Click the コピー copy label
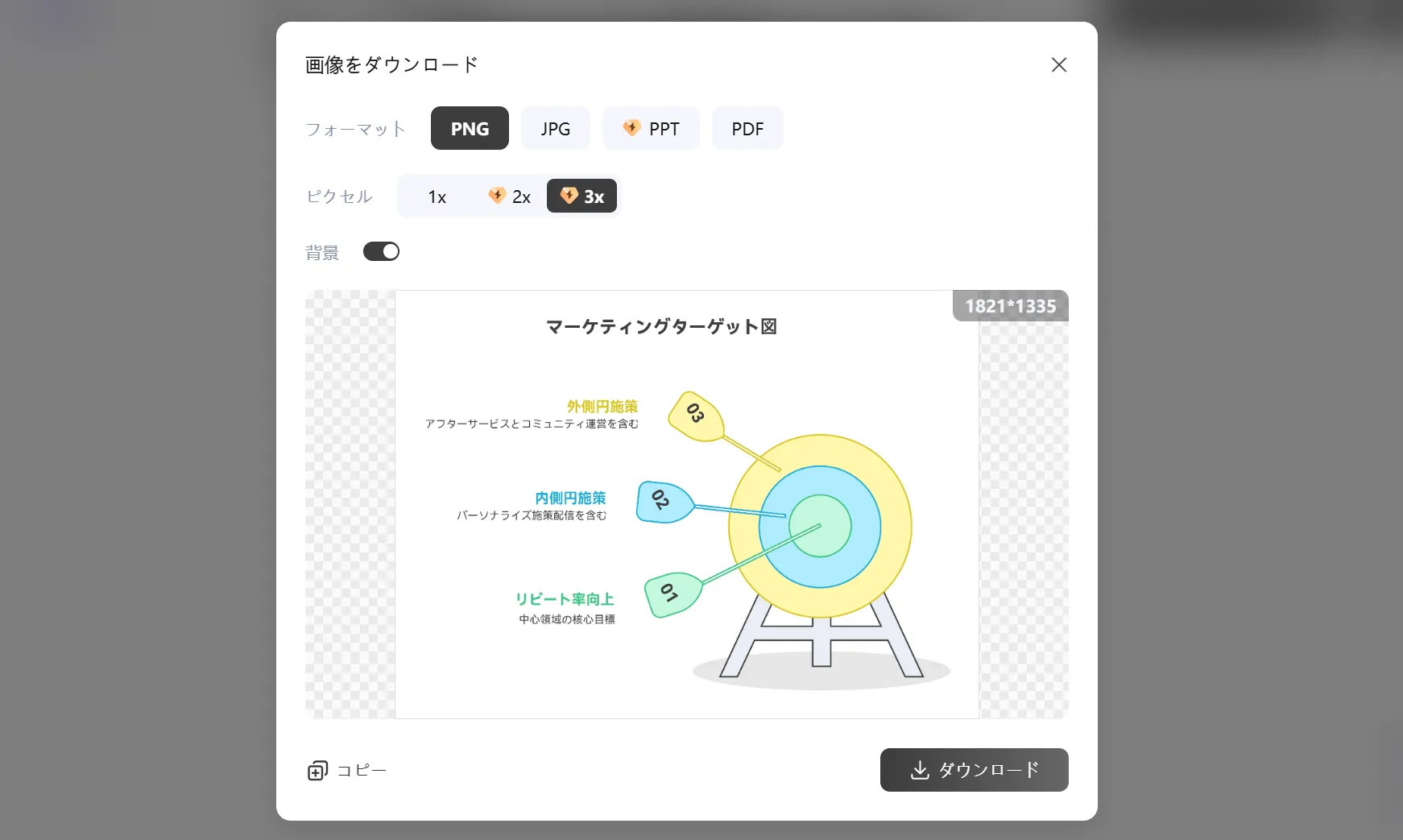This screenshot has height=840, width=1403. (362, 771)
